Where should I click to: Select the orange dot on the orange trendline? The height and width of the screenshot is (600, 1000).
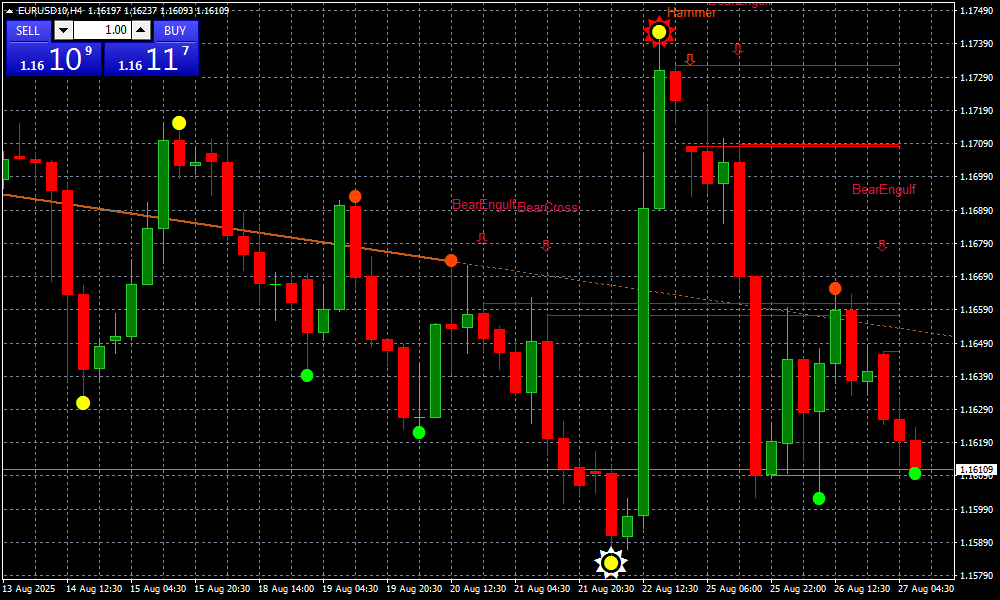click(x=451, y=260)
